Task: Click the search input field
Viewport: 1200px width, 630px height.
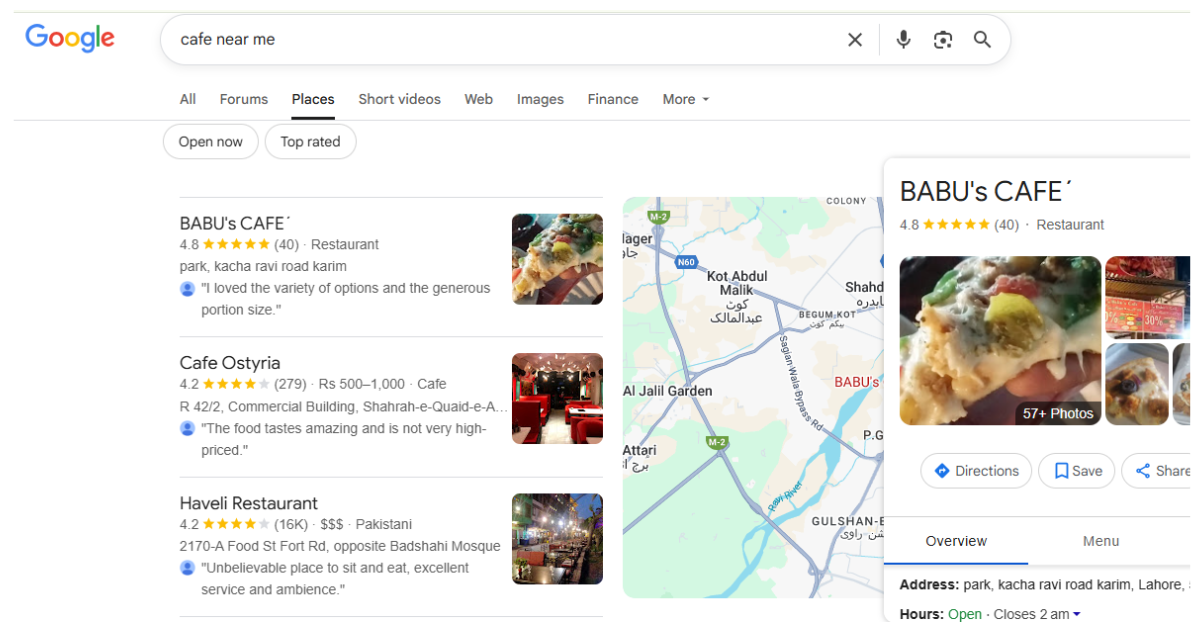Action: pyautogui.click(x=505, y=40)
